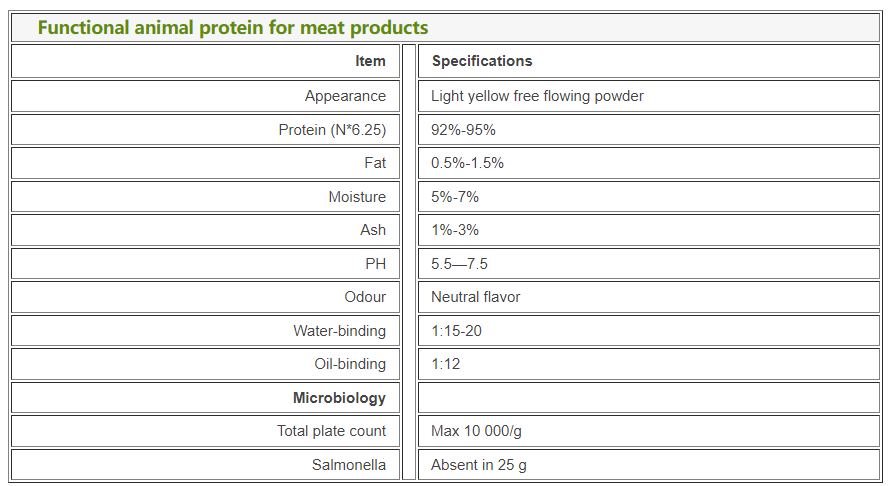Click the 'Functional animal protein for meat products' heading

pos(233,27)
